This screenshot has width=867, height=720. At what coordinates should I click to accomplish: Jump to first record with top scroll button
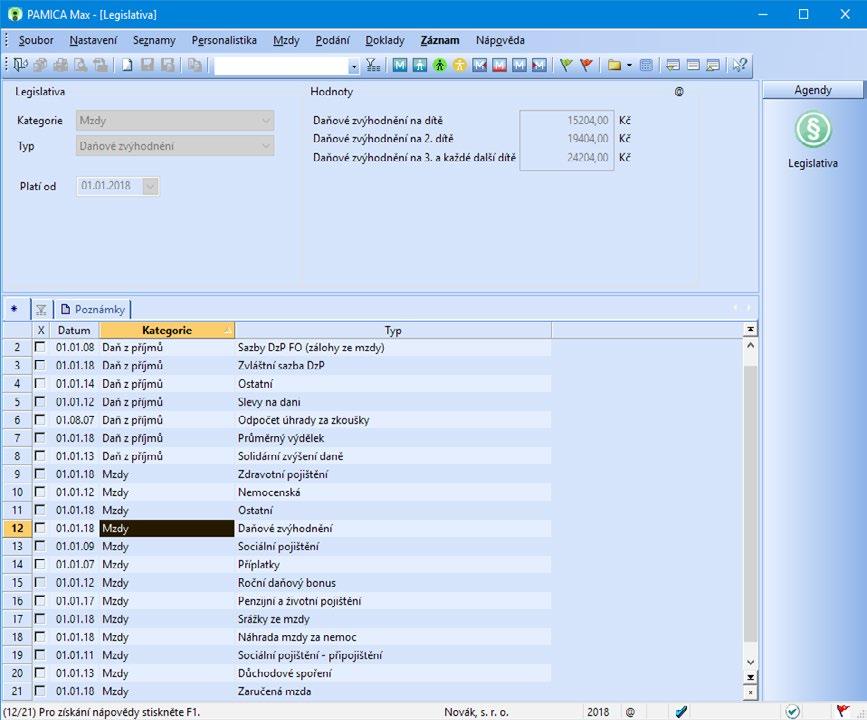[750, 330]
